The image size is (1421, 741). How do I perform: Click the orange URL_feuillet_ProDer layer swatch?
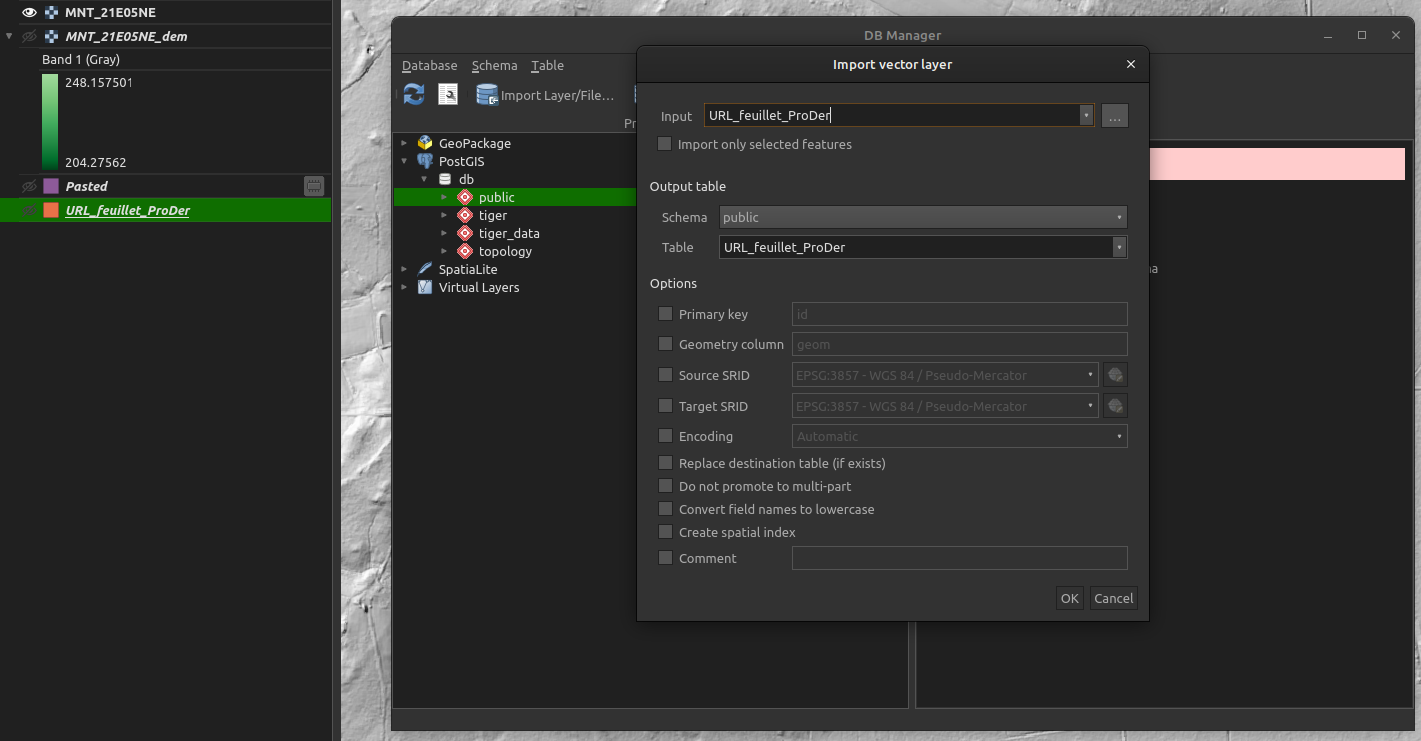(x=51, y=210)
